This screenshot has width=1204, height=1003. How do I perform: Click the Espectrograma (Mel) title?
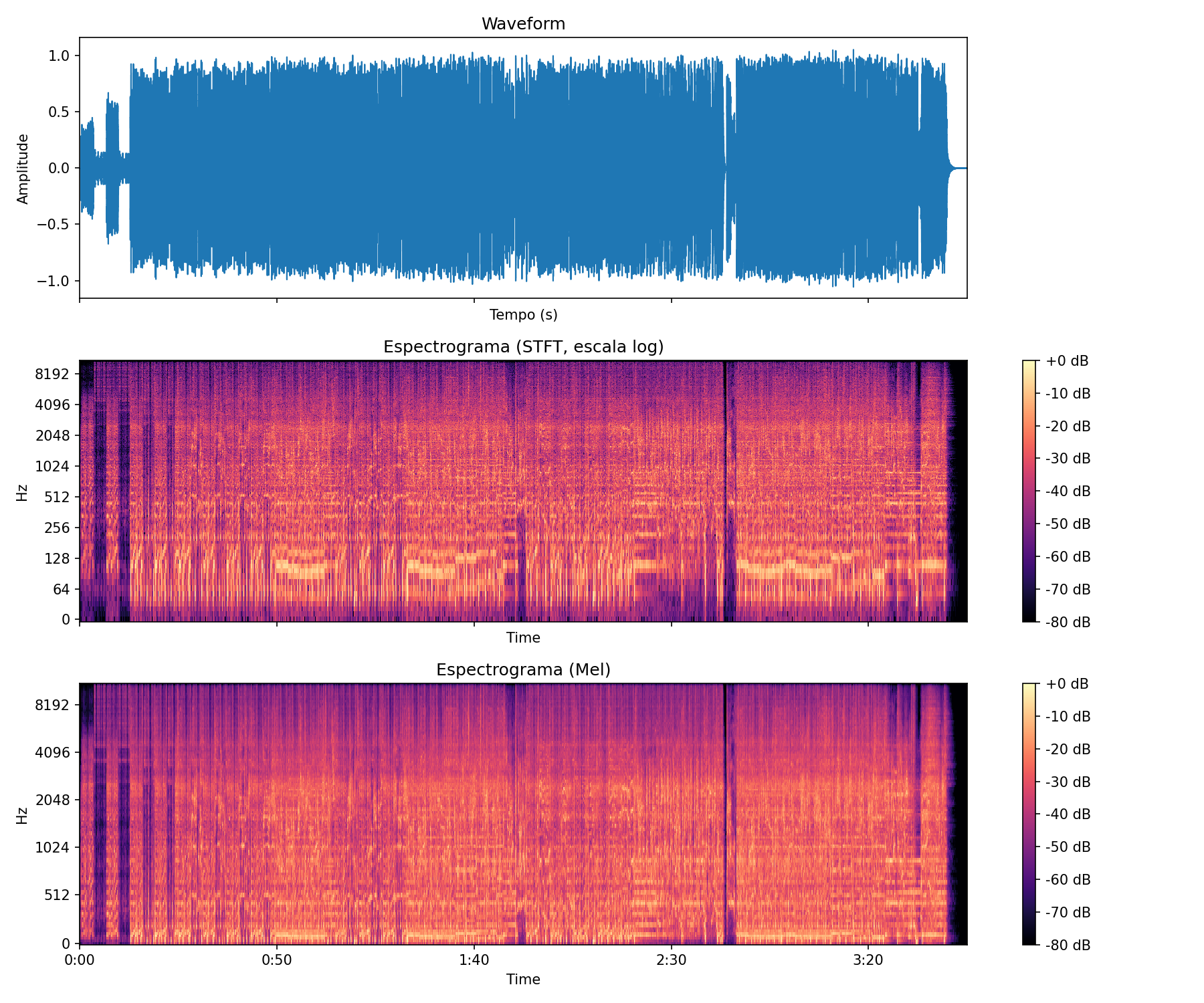coord(523,670)
